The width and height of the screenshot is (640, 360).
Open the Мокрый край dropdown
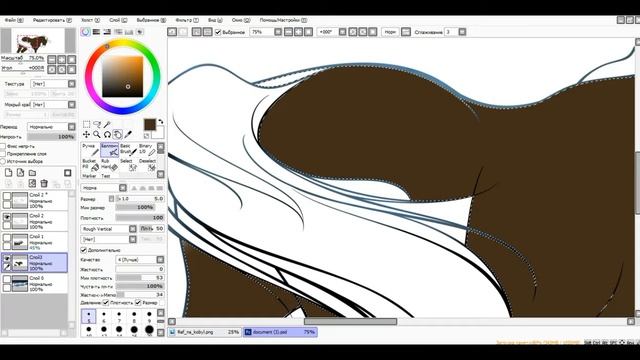tap(53, 104)
